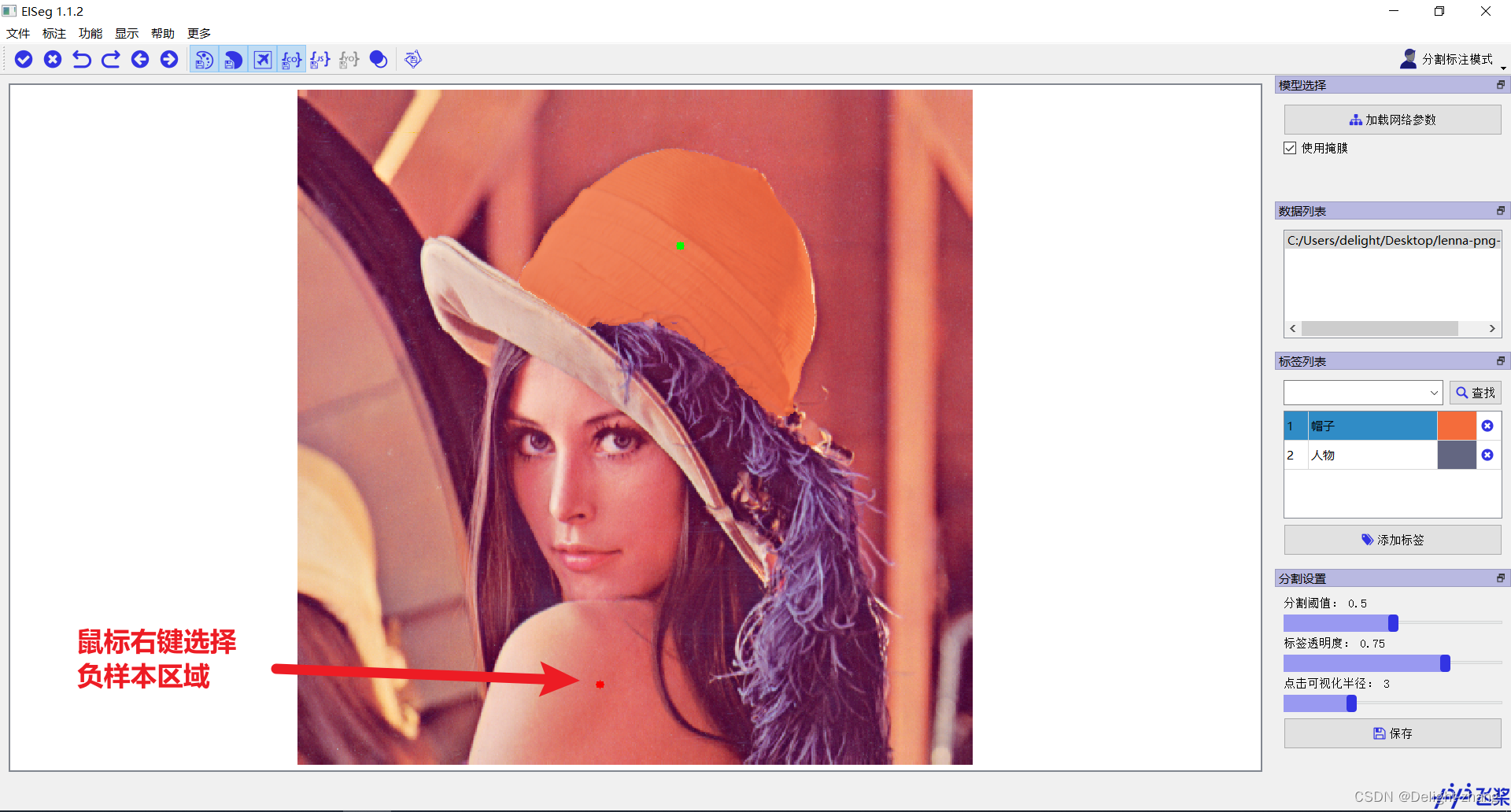Click the orange 帽子 color swatch
Viewport: 1511px width, 812px height.
[x=1457, y=426]
